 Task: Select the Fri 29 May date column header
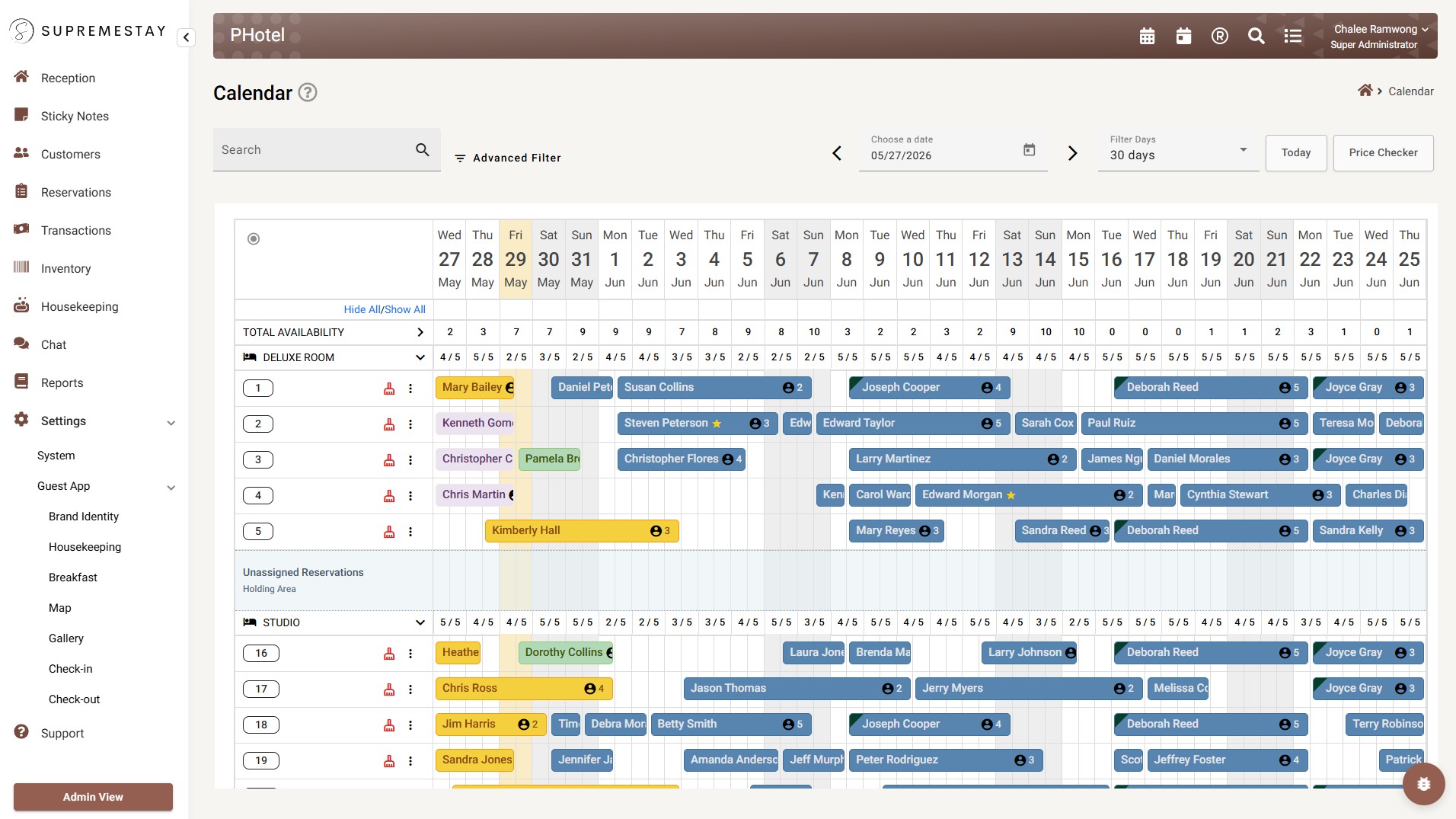point(516,259)
